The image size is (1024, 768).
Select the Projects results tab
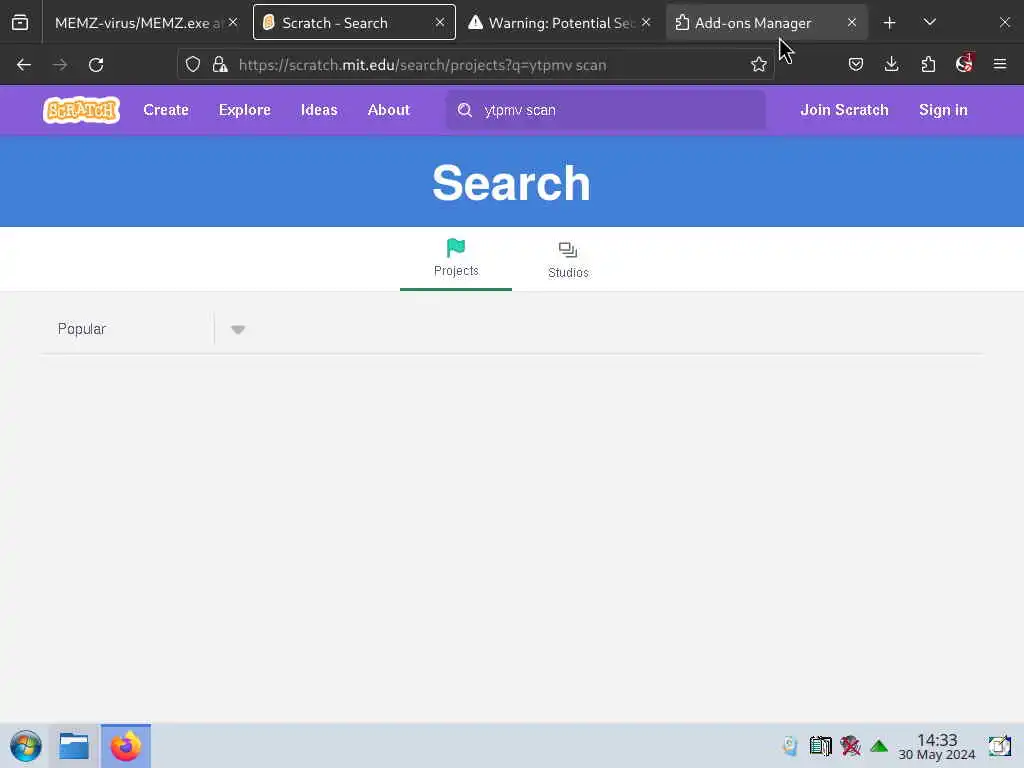(456, 259)
